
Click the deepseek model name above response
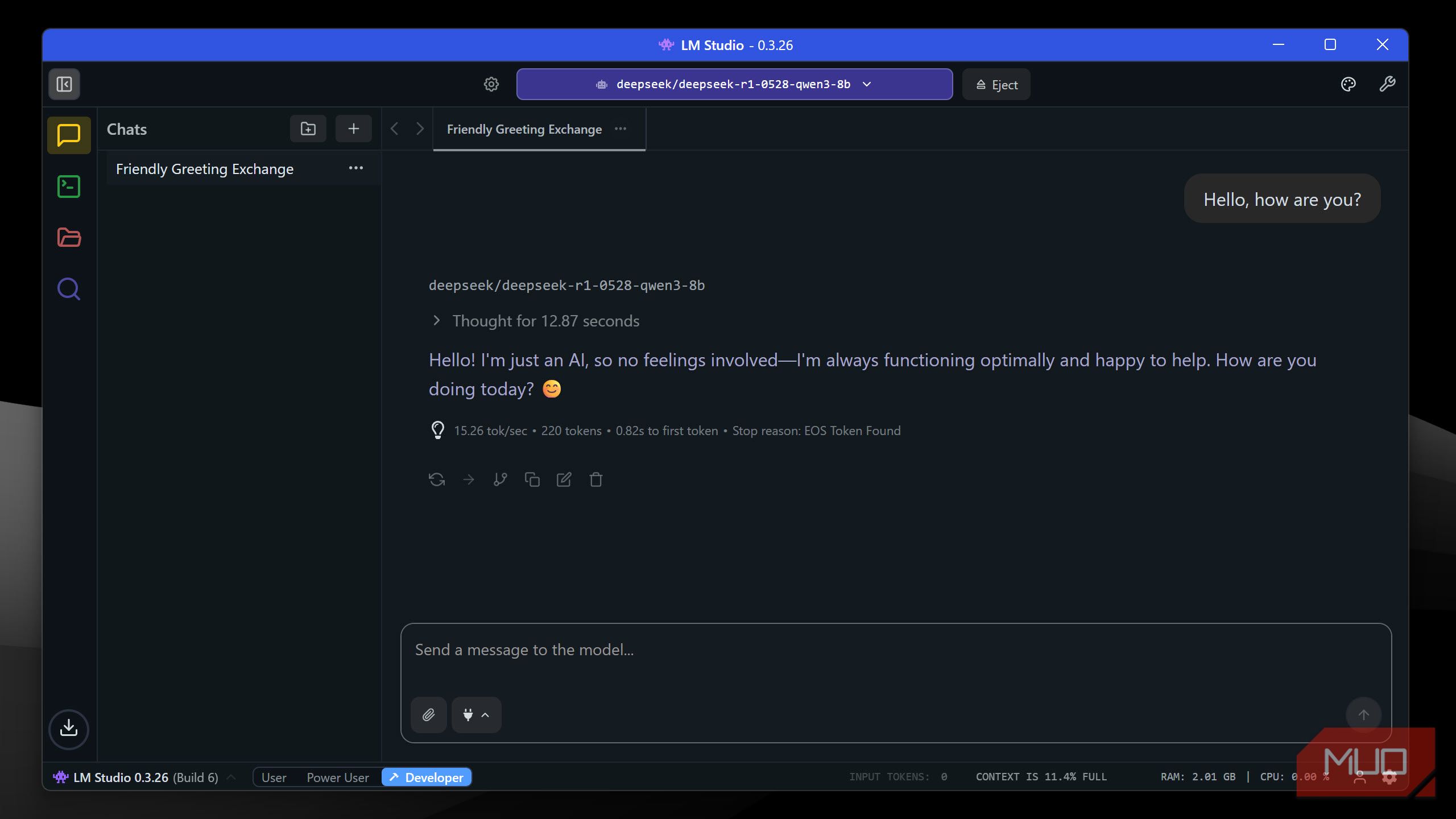tap(566, 286)
